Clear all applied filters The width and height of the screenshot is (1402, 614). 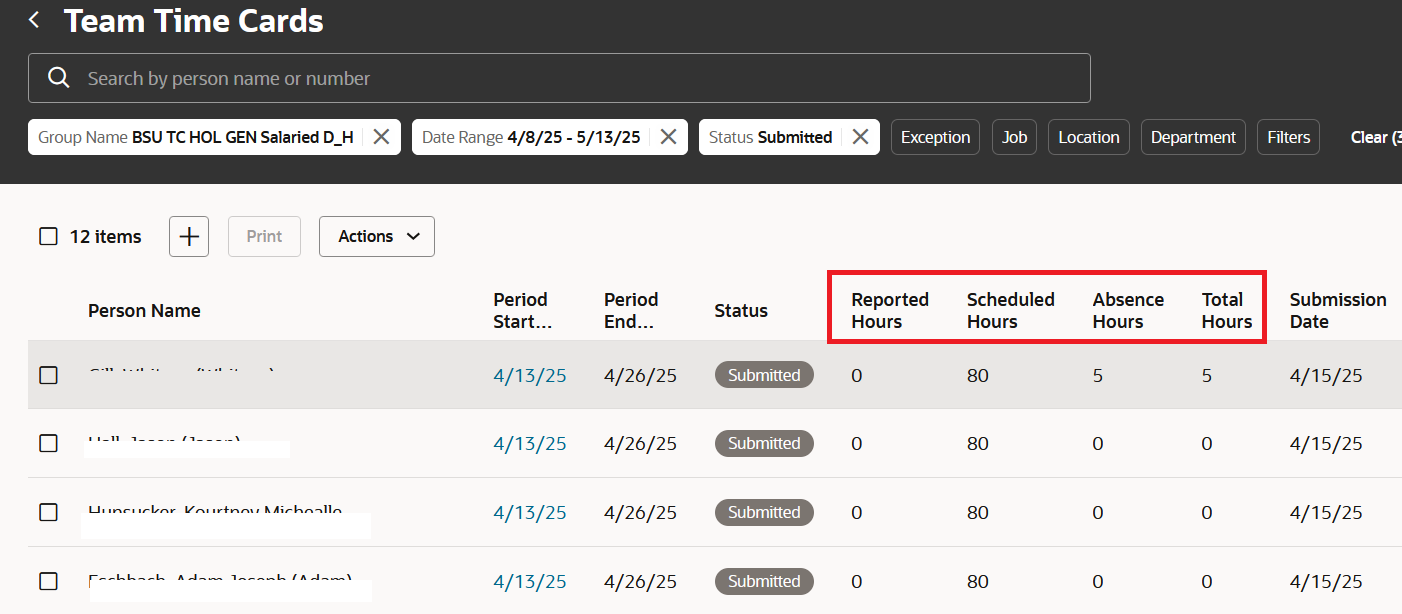(1376, 137)
